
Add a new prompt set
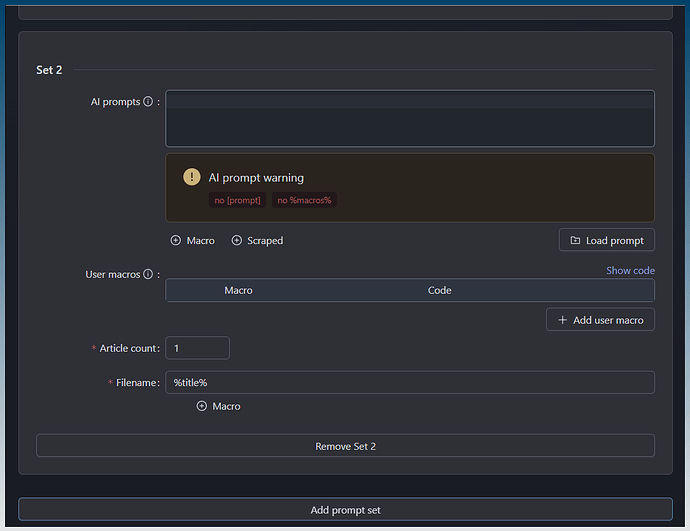pos(345,510)
